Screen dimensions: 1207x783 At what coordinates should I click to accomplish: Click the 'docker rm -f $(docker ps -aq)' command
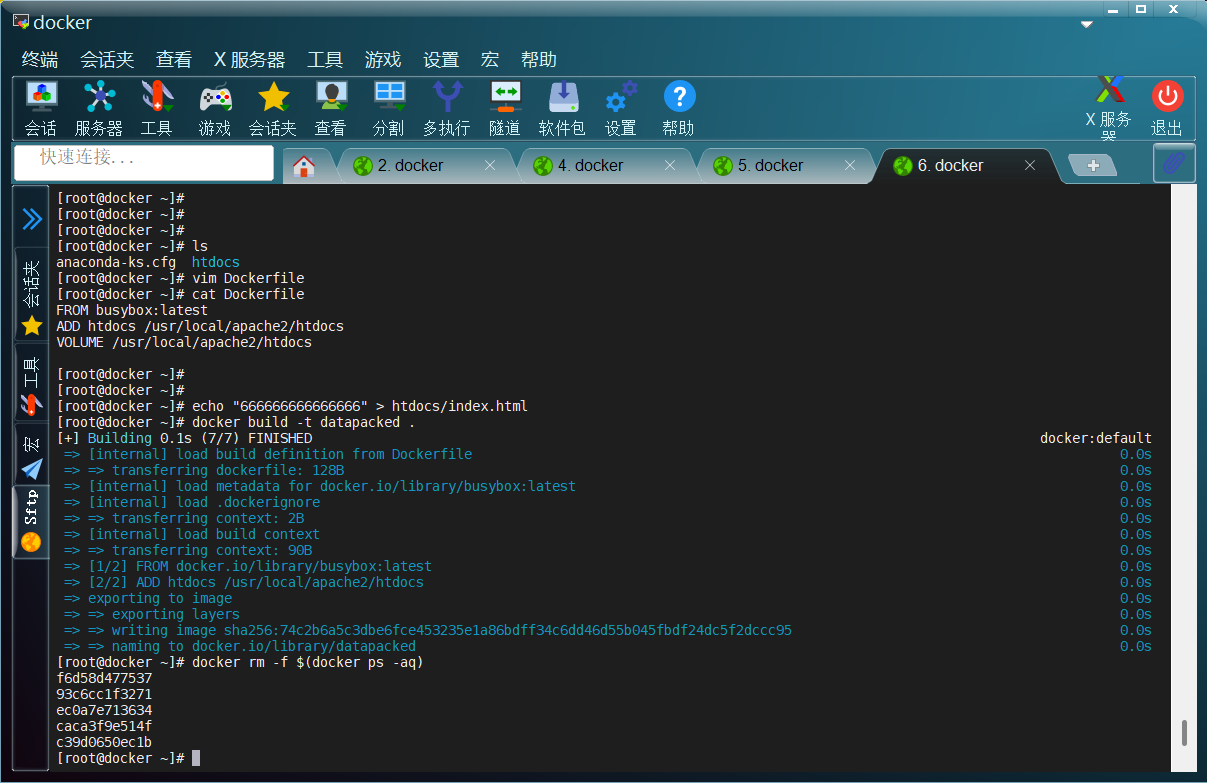[x=308, y=662]
